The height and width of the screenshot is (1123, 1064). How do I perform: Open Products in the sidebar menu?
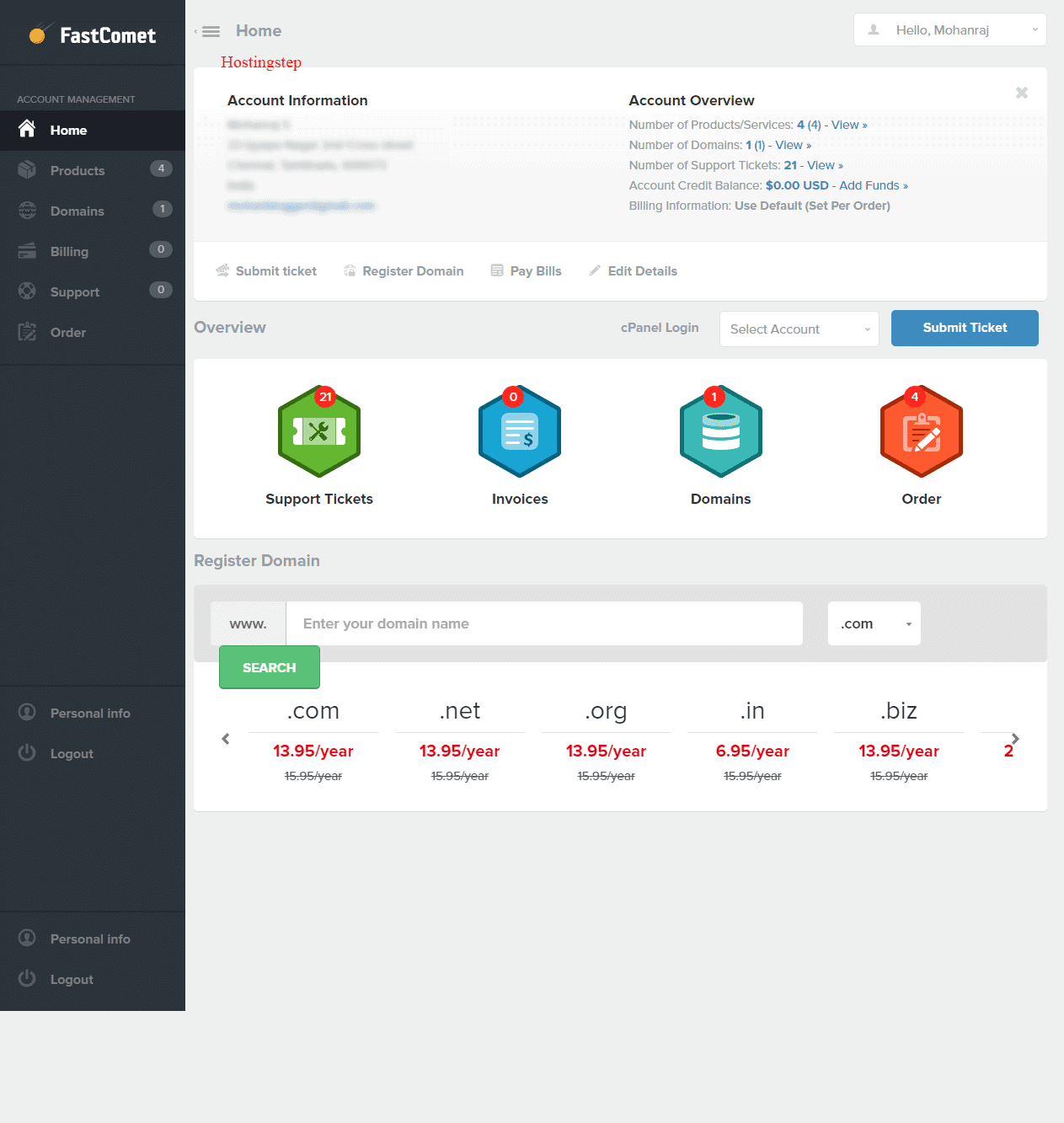click(x=93, y=170)
